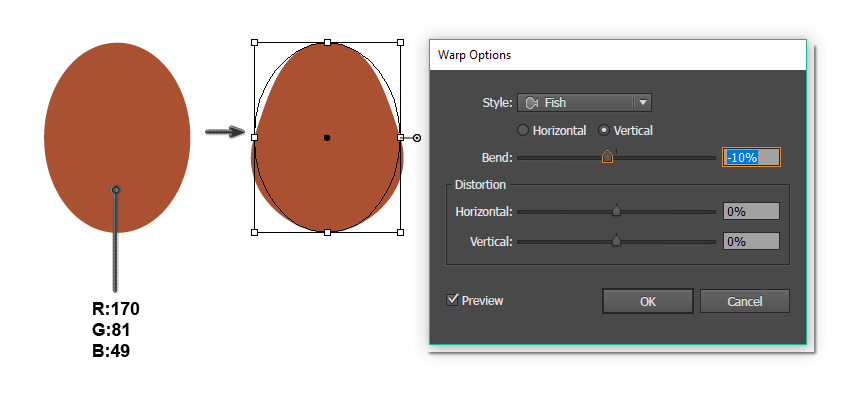Click the Bend value field showing -10%
The height and width of the screenshot is (396, 850).
(751, 157)
